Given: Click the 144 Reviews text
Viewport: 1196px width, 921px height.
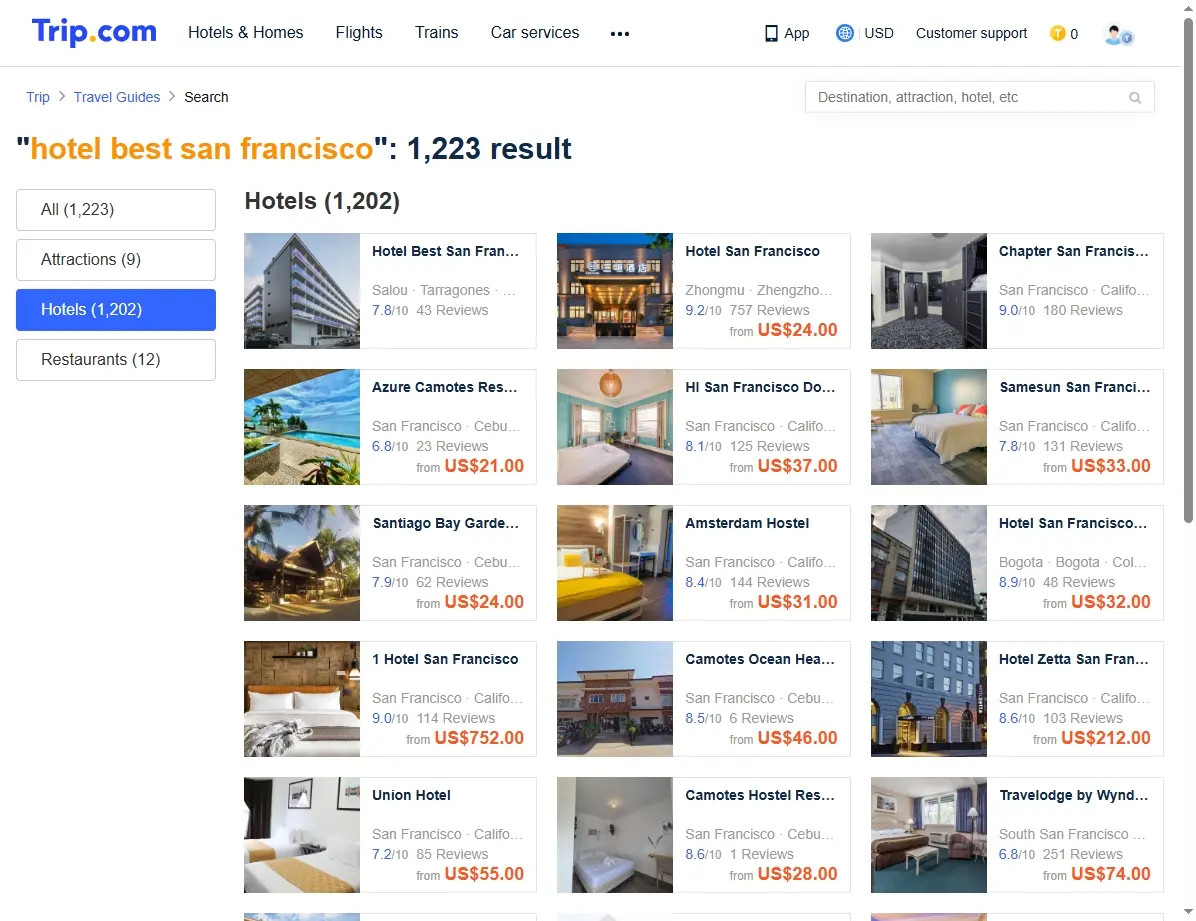Looking at the screenshot, I should [x=769, y=581].
